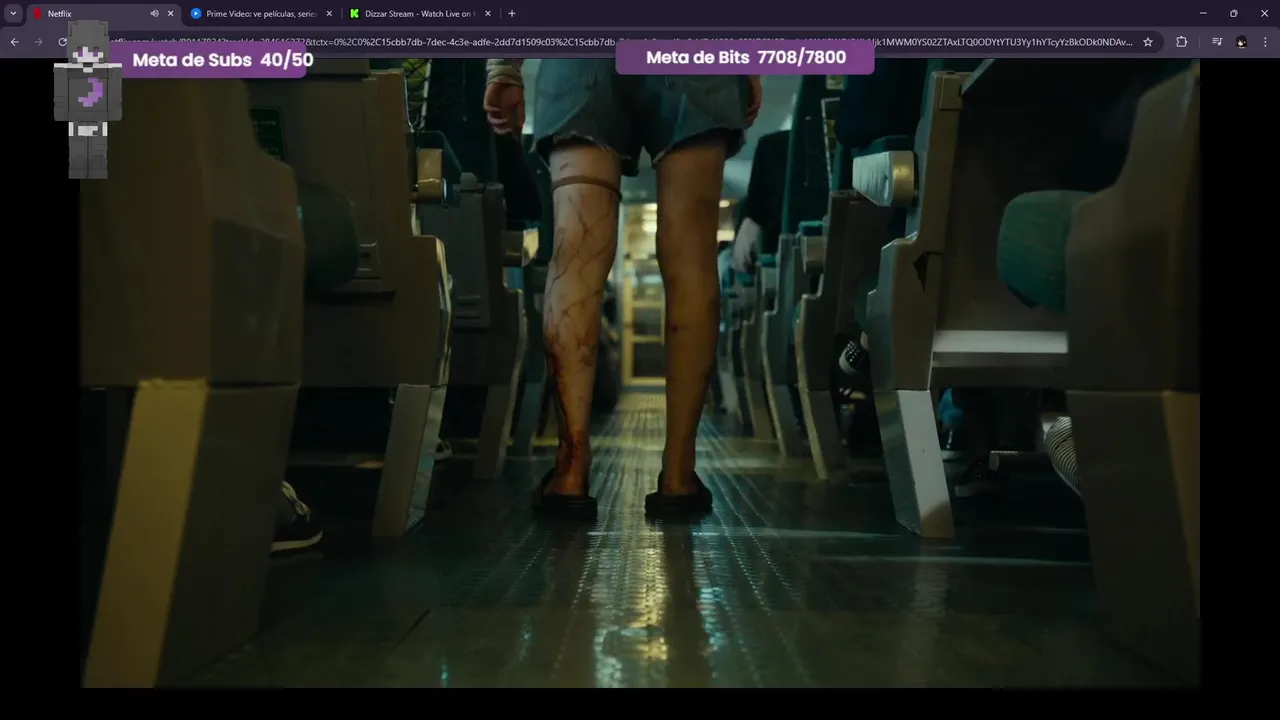Switch to the Dizzar Stream tab
Viewport: 1280px width, 720px height.
pyautogui.click(x=420, y=14)
